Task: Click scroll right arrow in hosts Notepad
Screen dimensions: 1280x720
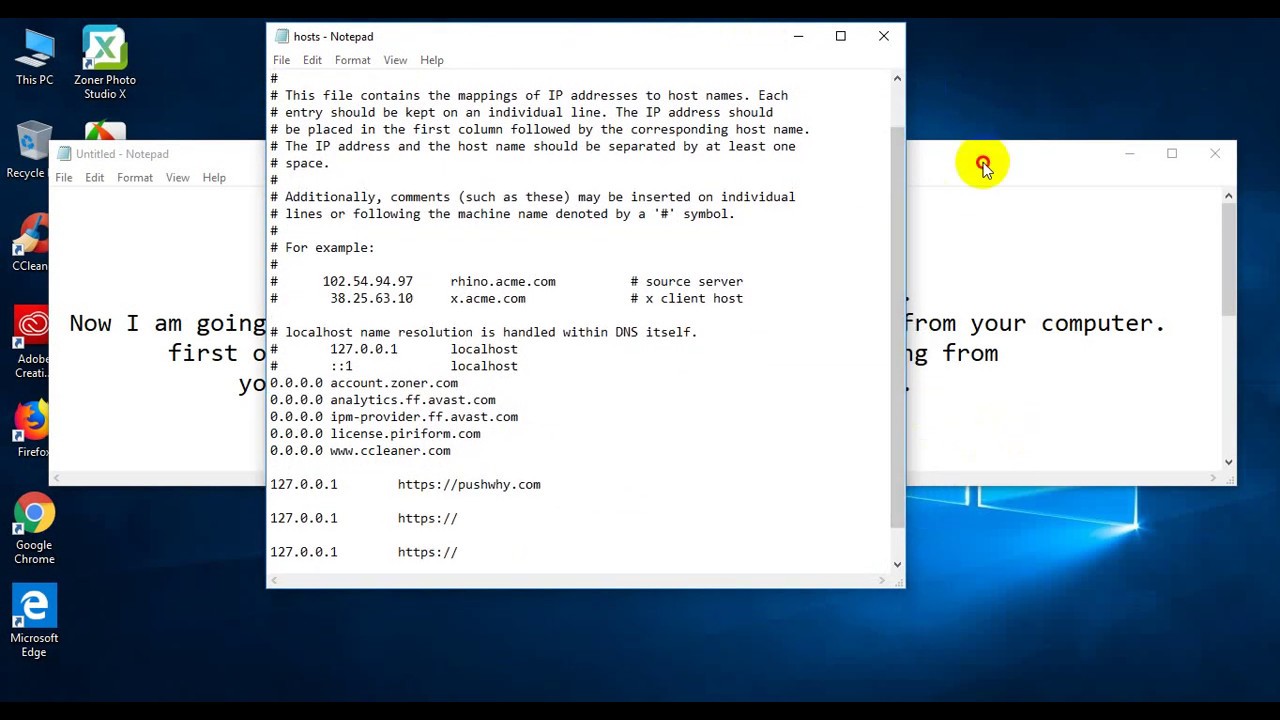Action: (x=881, y=580)
